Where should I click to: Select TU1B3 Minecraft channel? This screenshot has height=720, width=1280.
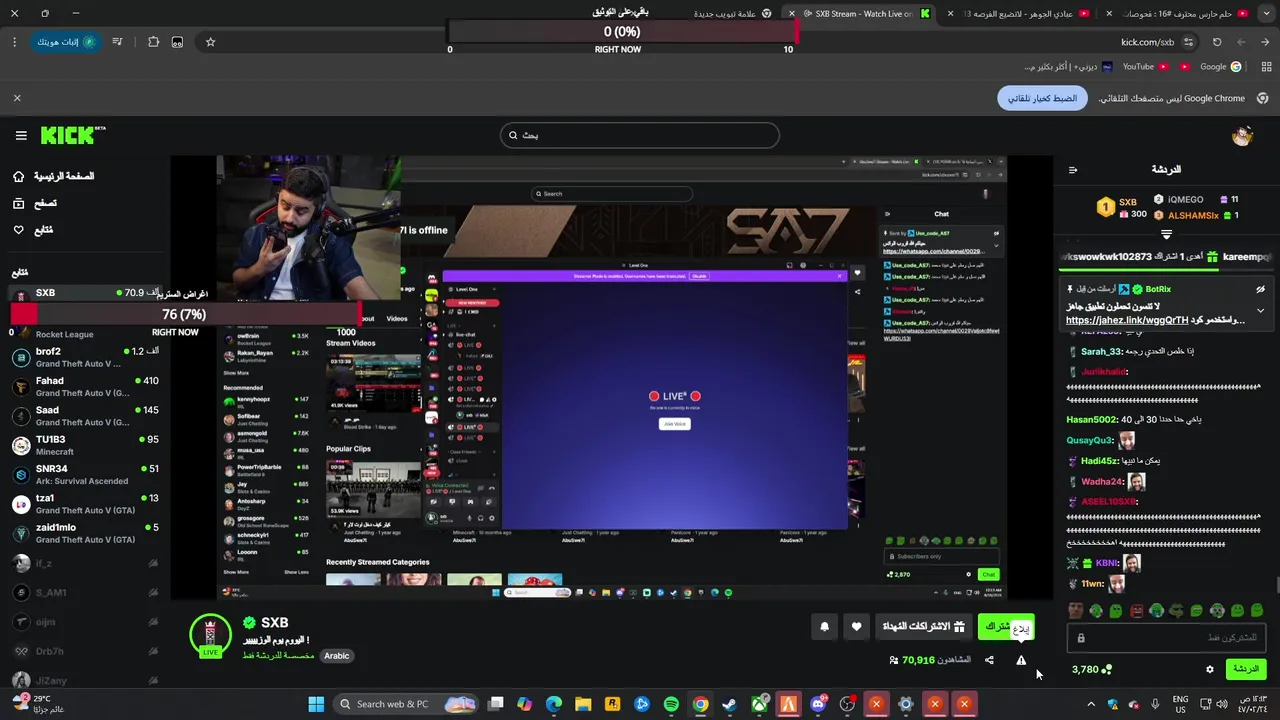click(x=86, y=445)
